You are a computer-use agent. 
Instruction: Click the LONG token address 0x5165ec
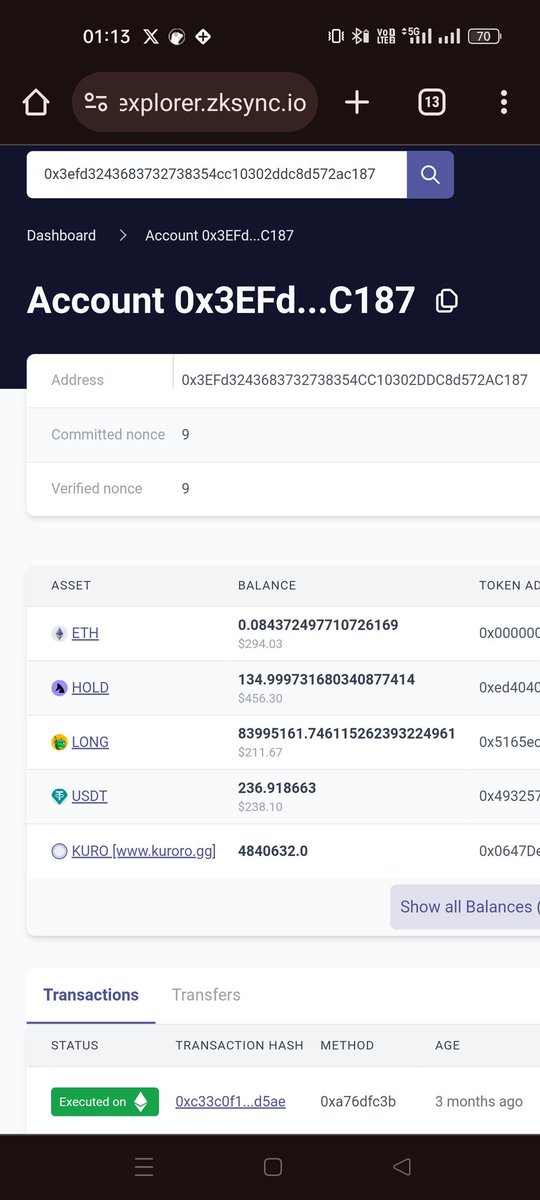point(509,742)
